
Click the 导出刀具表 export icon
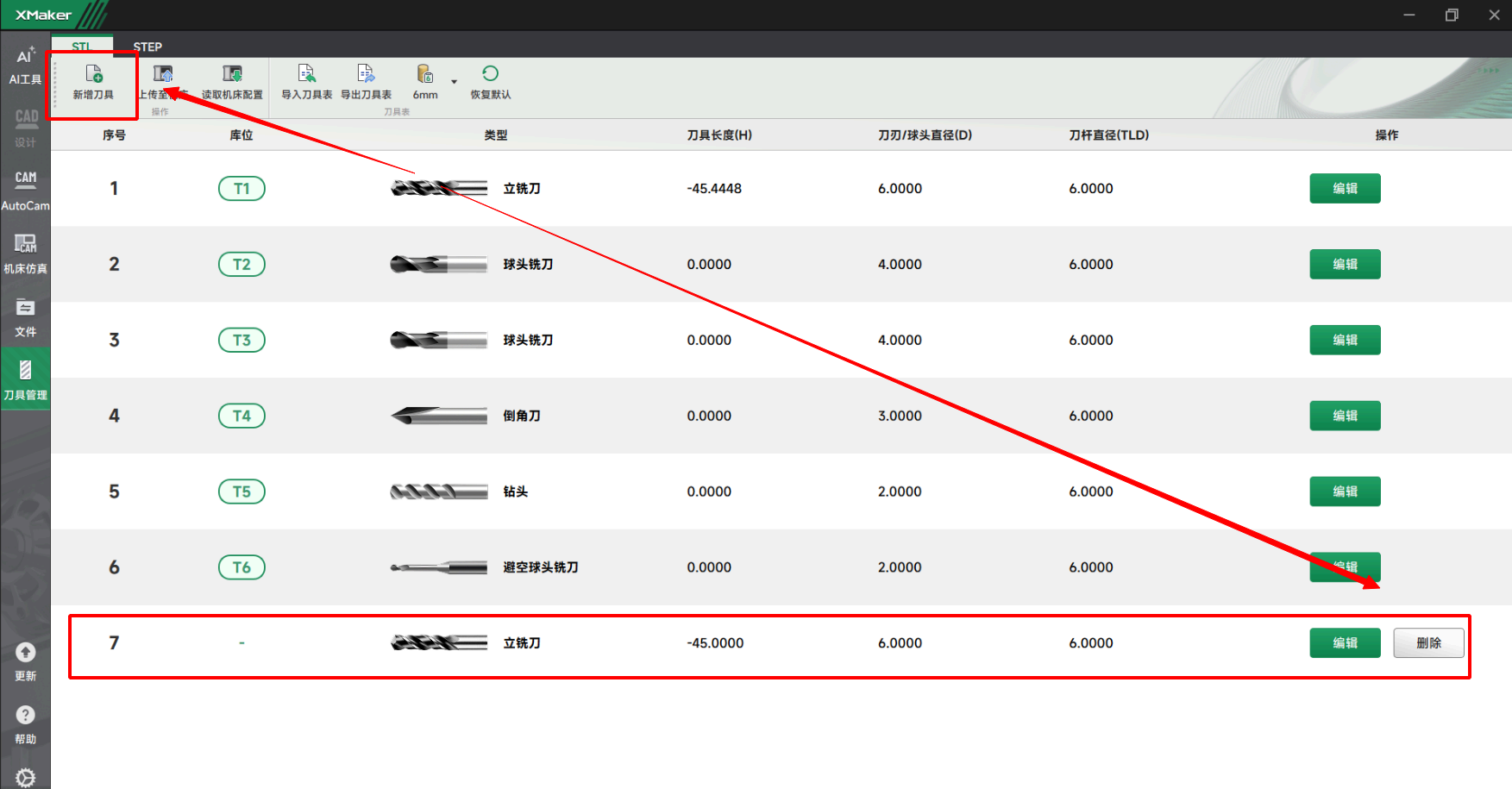[366, 74]
